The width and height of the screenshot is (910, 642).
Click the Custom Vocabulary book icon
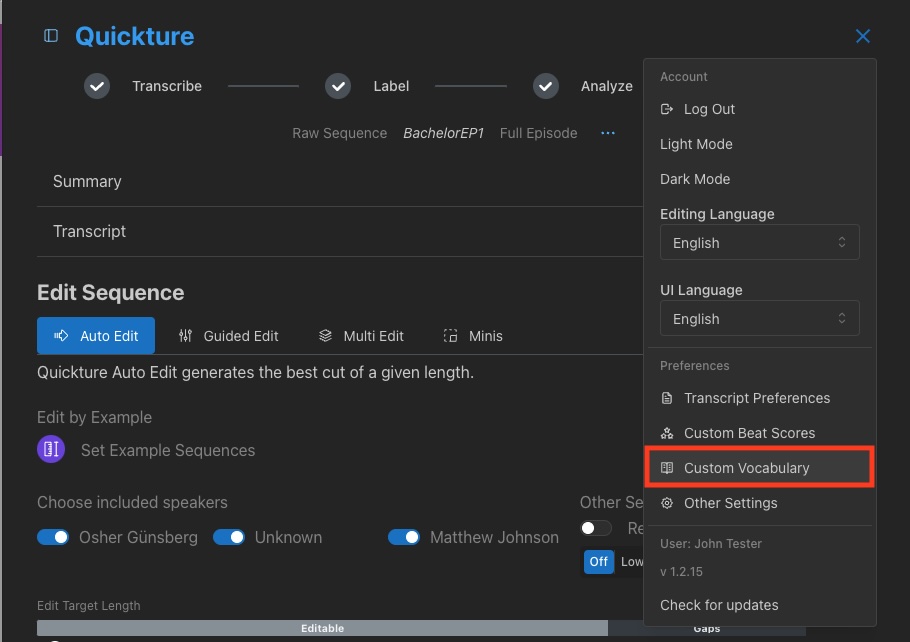pos(667,468)
